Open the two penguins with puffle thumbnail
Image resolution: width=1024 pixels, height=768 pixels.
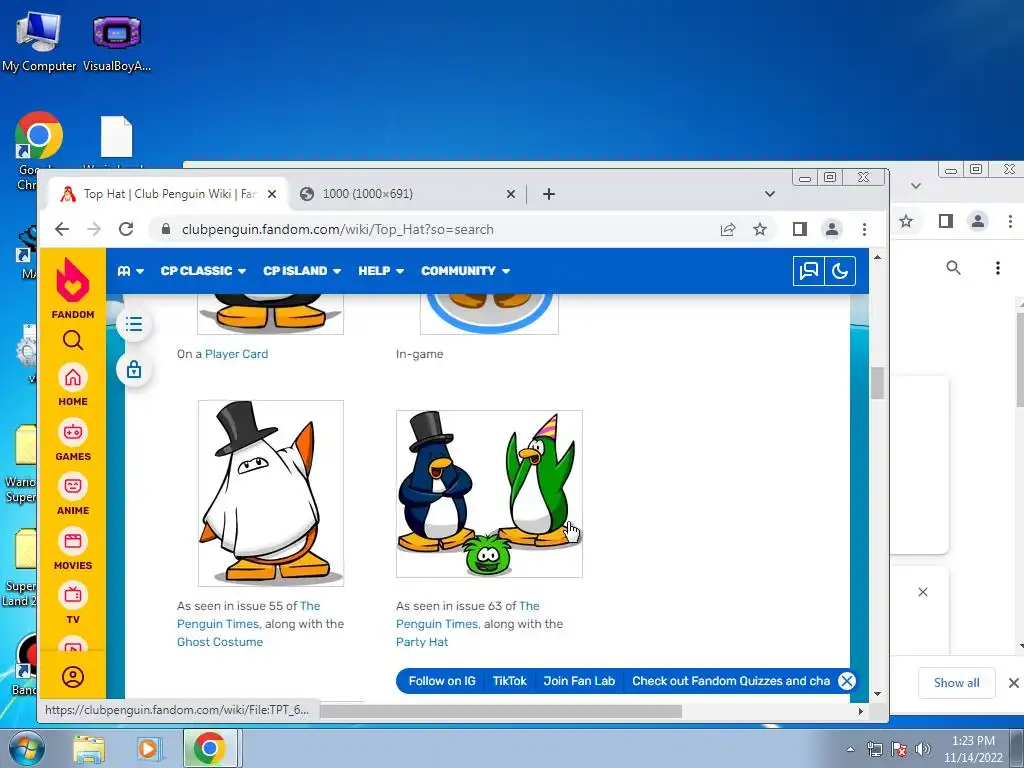[489, 494]
